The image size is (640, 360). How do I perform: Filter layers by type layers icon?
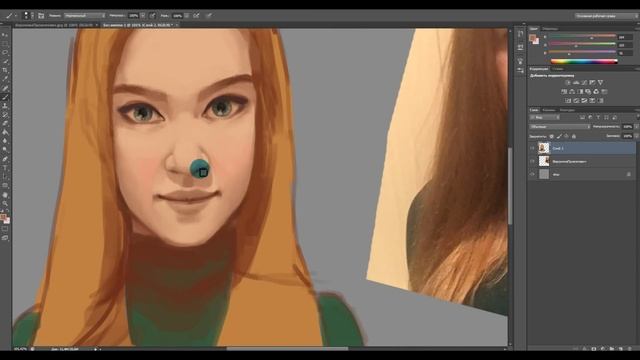(x=598, y=118)
